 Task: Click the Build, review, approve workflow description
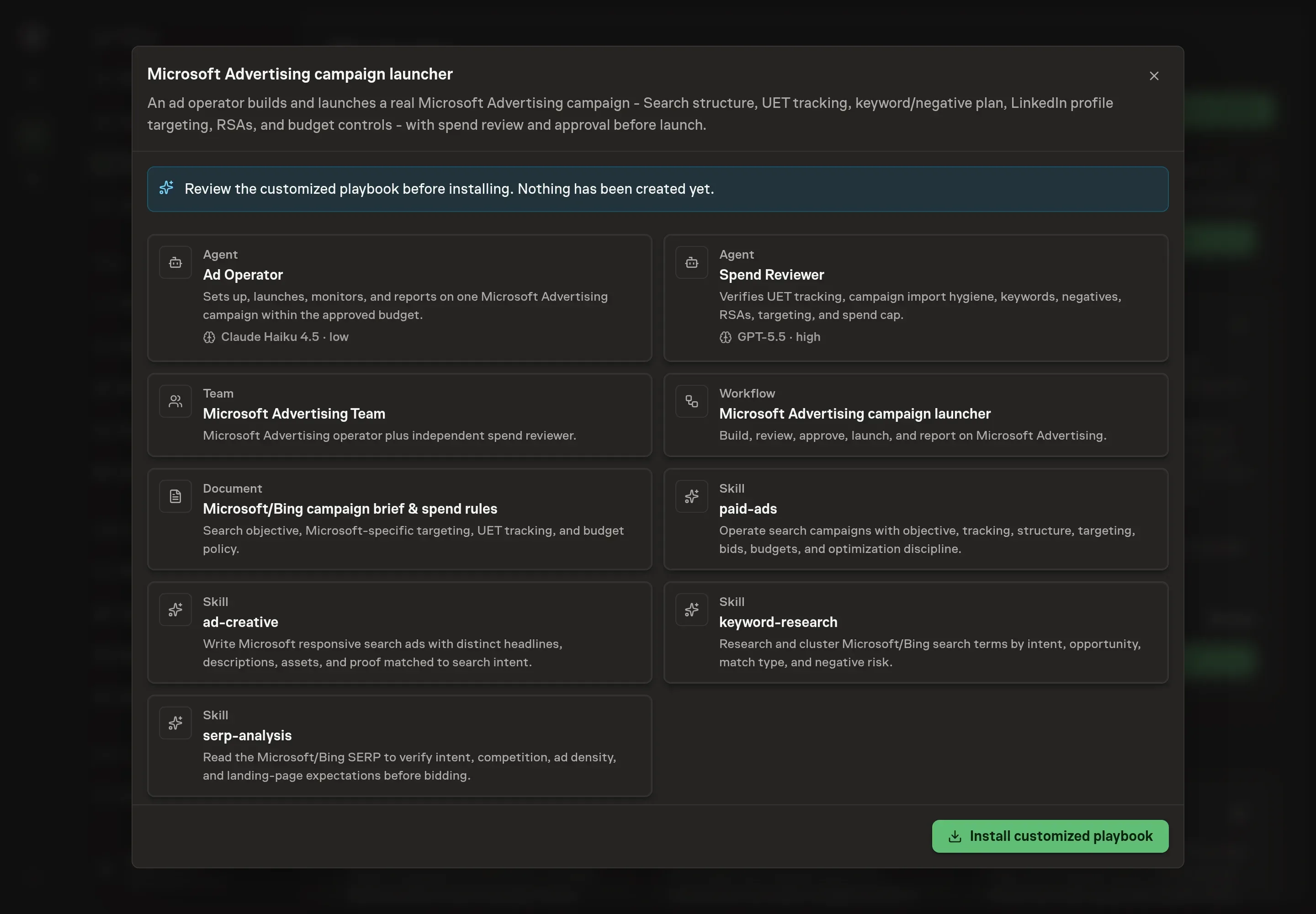(x=912, y=435)
